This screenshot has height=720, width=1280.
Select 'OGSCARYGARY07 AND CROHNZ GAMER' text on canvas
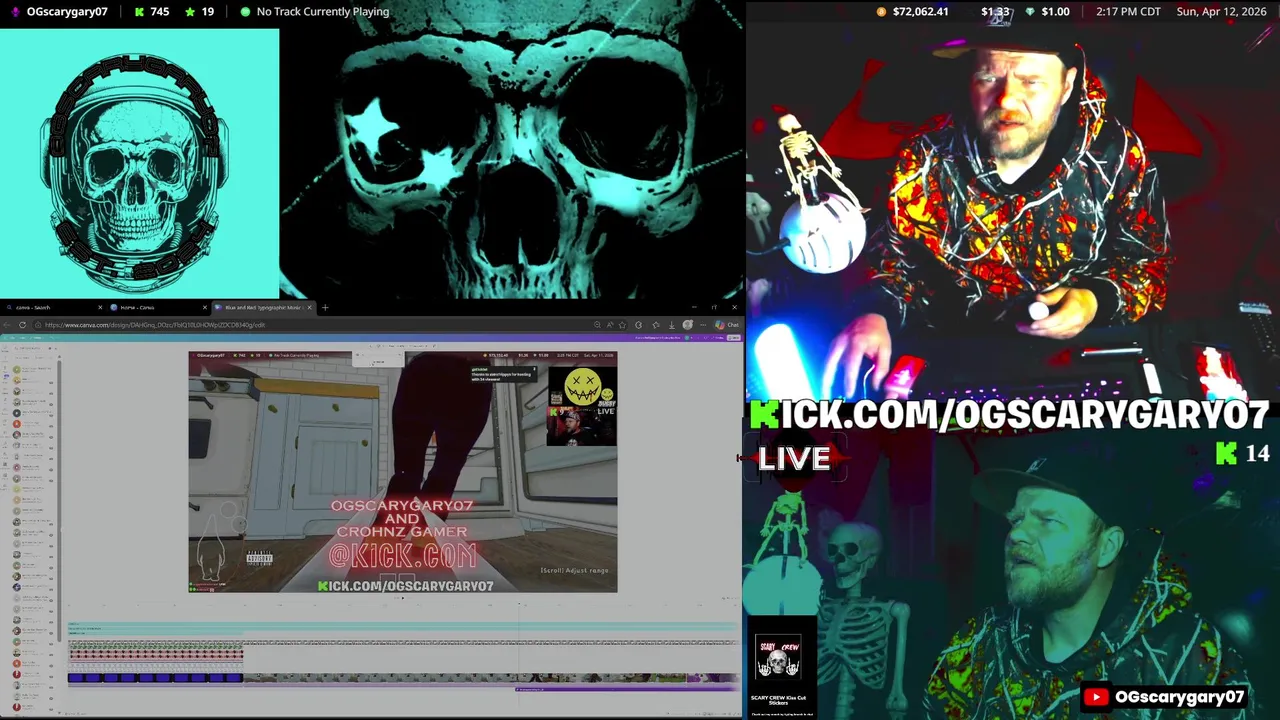tap(402, 518)
